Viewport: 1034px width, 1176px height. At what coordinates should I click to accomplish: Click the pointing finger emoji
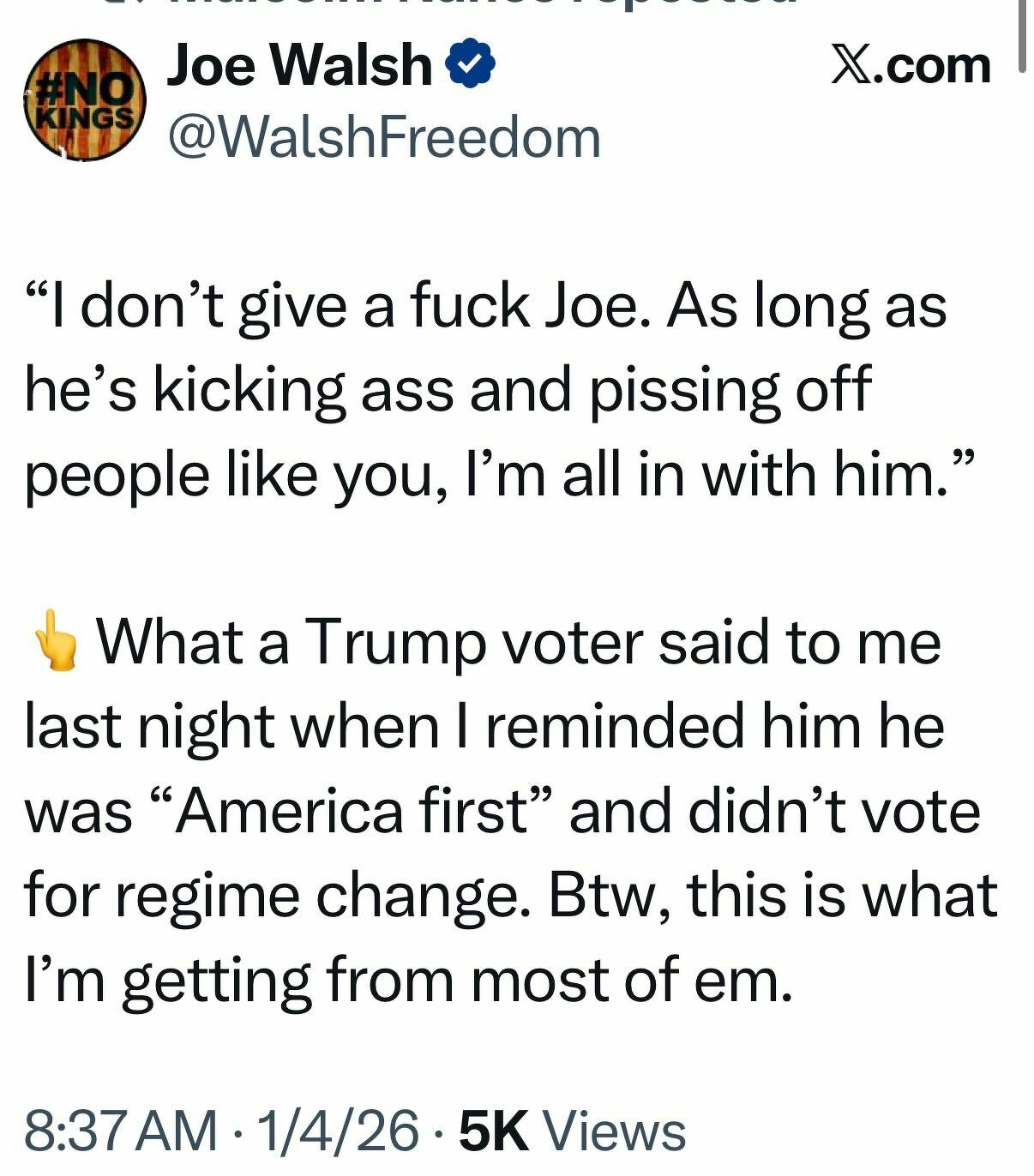click(x=56, y=640)
